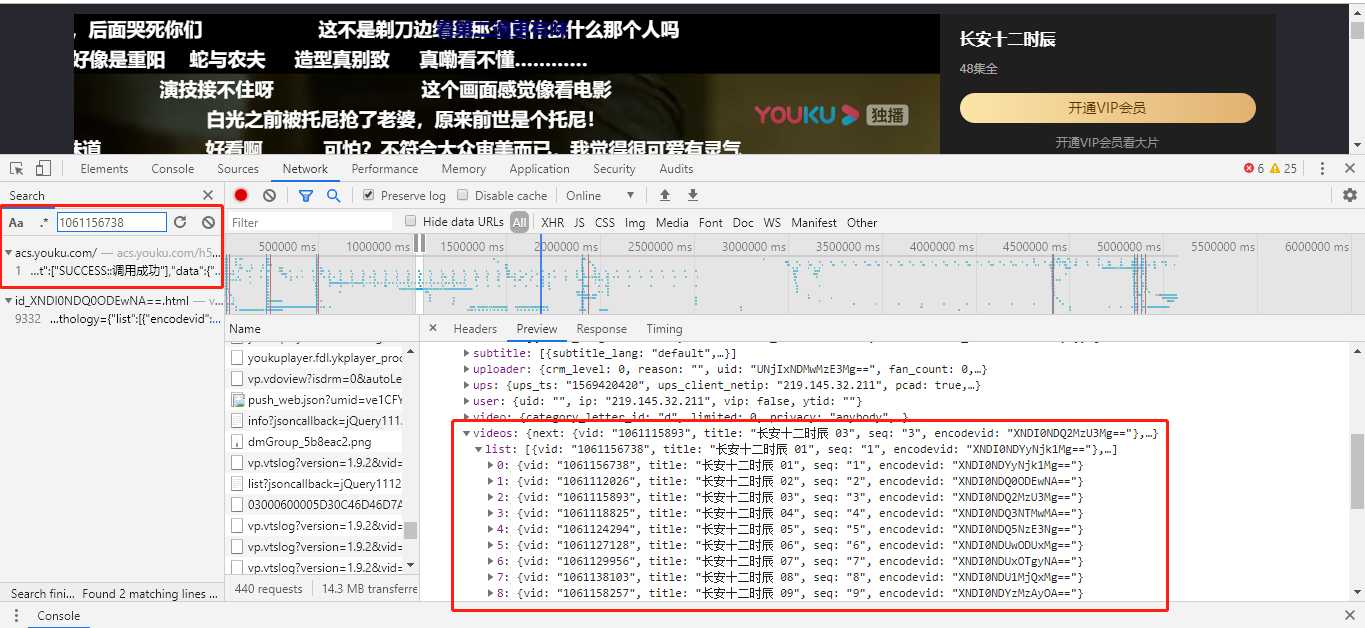The height and width of the screenshot is (628, 1365).
Task: Click file icon of youkuplayer.fdl.ykplayer request
Action: [238, 358]
